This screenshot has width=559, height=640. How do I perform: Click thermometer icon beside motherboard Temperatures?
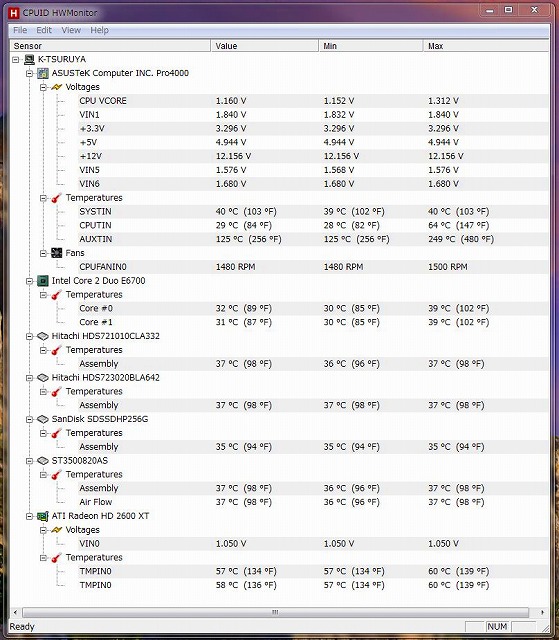click(x=57, y=198)
